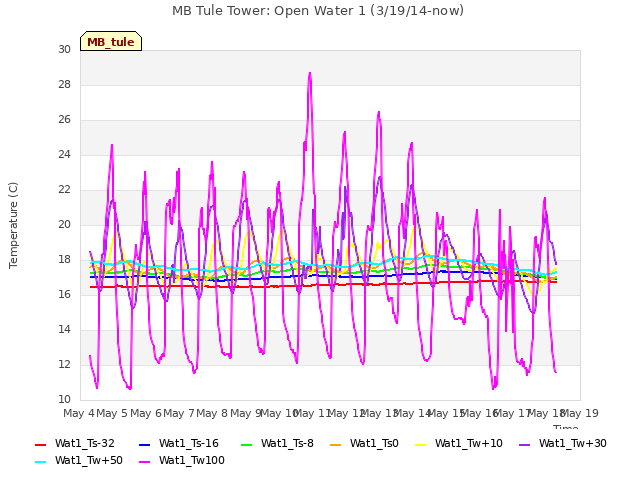Click the 30 y-axis tick label
Viewport: 640px width, 480px height.
[x=64, y=50]
